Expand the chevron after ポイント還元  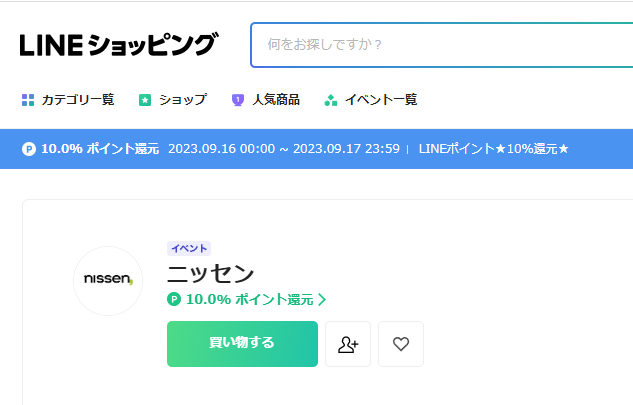pos(322,299)
